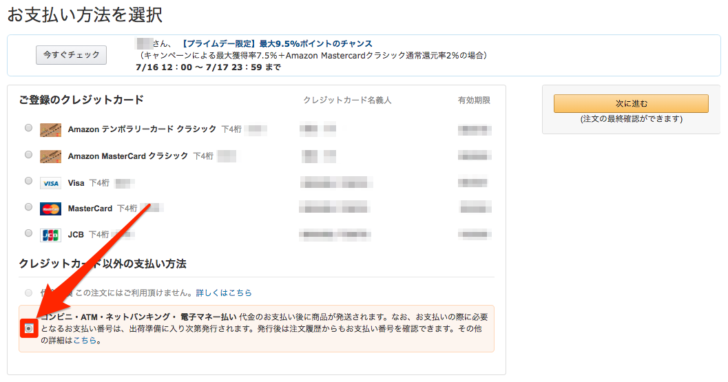This screenshot has width=728, height=382.
Task: Click the コンビニ・ATM・ネットバンキング・電子マネー払い label
Action: pos(139,317)
